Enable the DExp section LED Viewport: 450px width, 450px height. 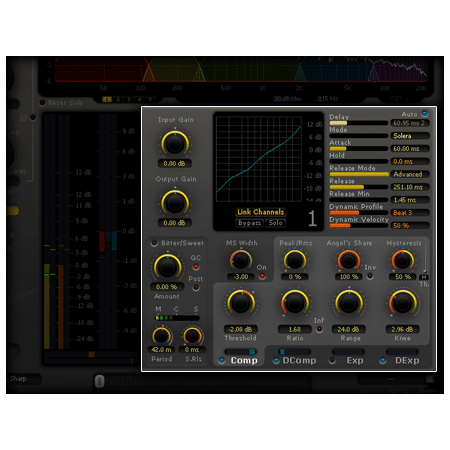[383, 360]
